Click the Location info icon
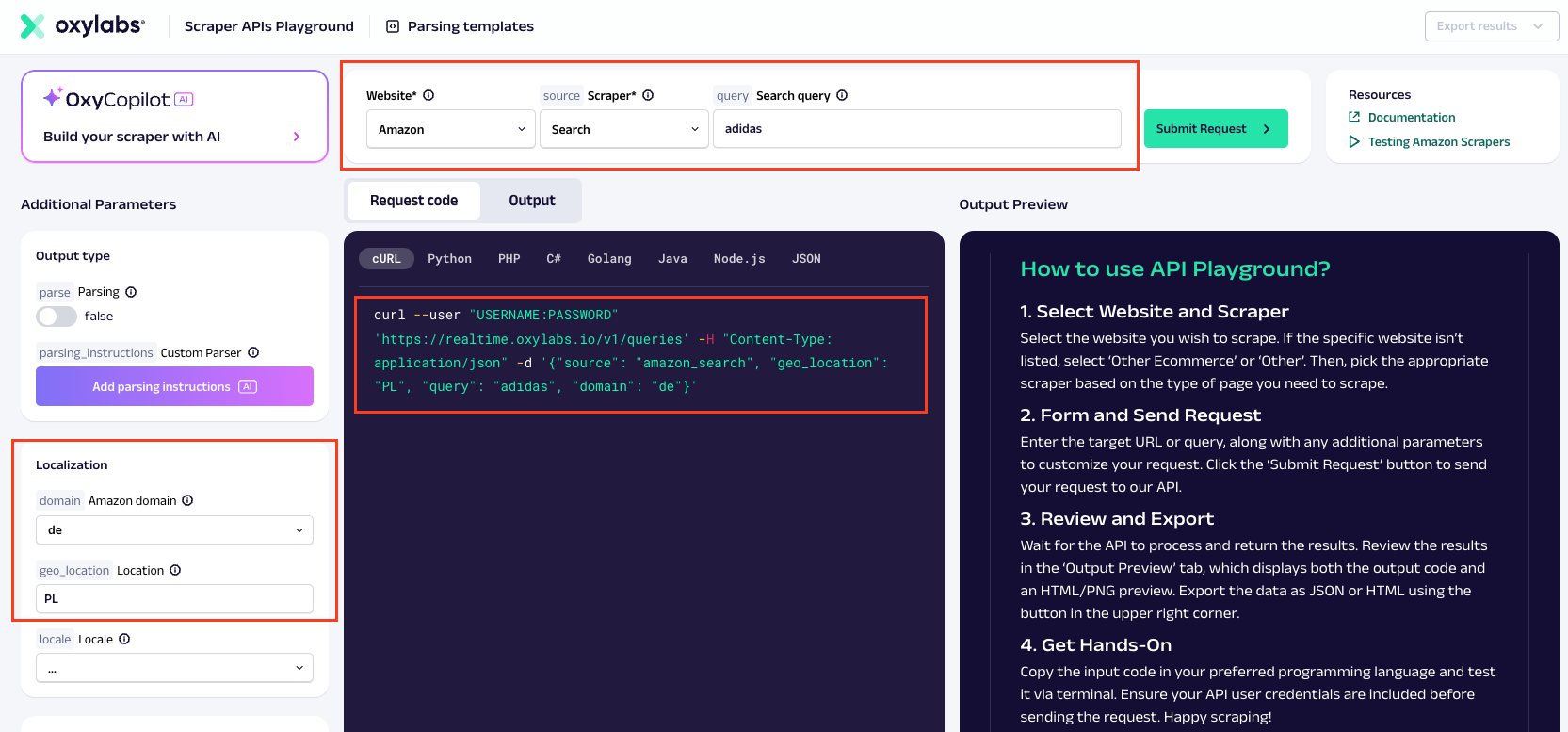The image size is (1568, 732). tap(175, 570)
